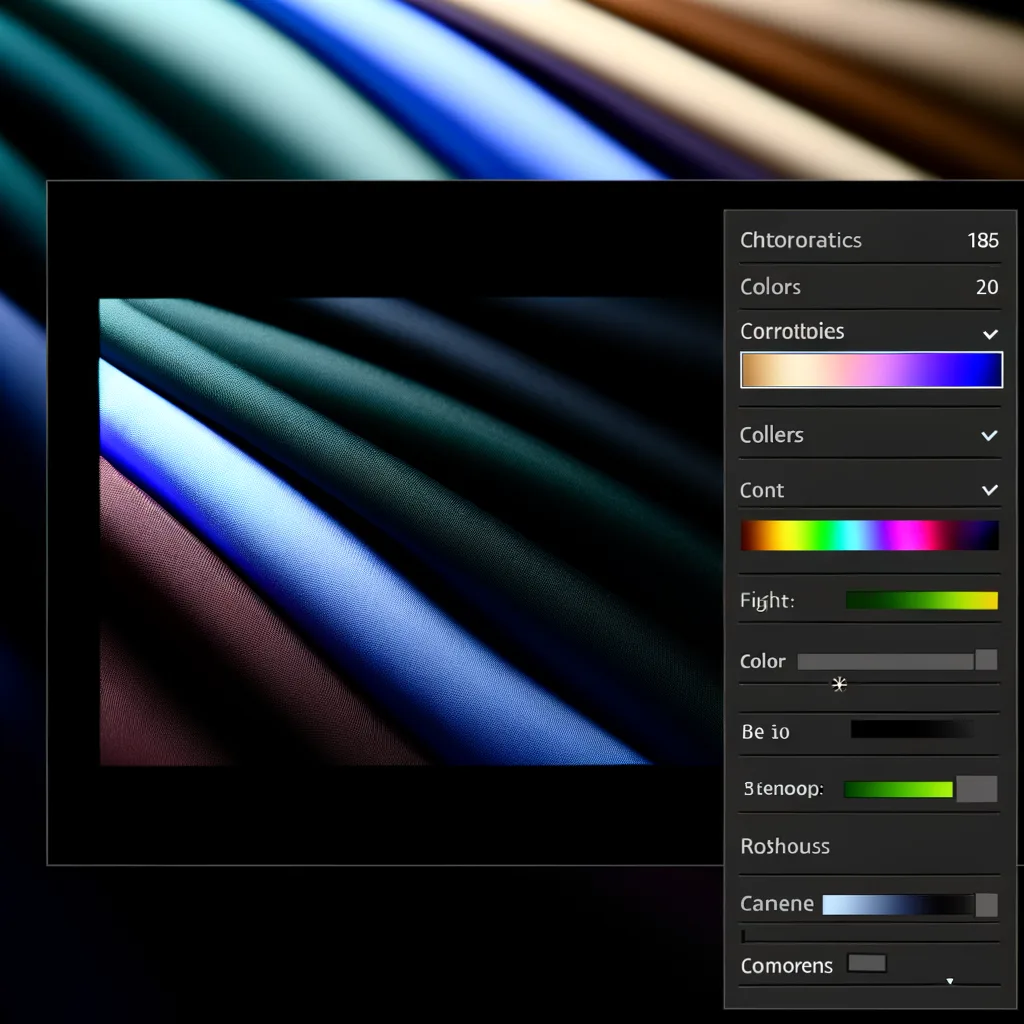Click the Canene blue gradient slider
Image resolution: width=1024 pixels, height=1024 pixels.
coord(896,905)
